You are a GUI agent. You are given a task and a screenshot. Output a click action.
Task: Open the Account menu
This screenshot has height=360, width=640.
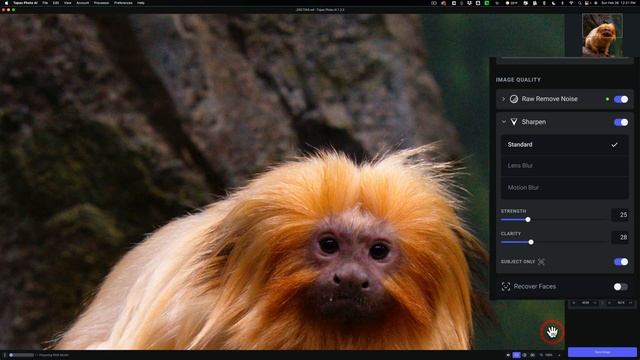82,3
